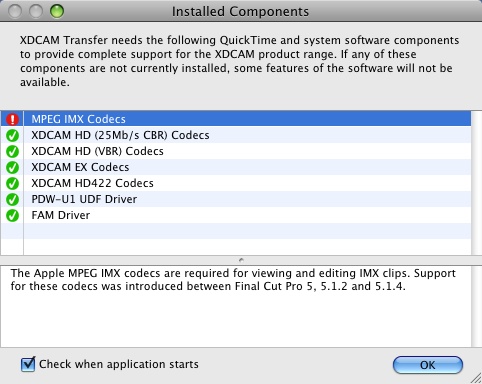Select XDCAM HD422 Codecs component
The width and height of the screenshot is (482, 384).
[236, 183]
